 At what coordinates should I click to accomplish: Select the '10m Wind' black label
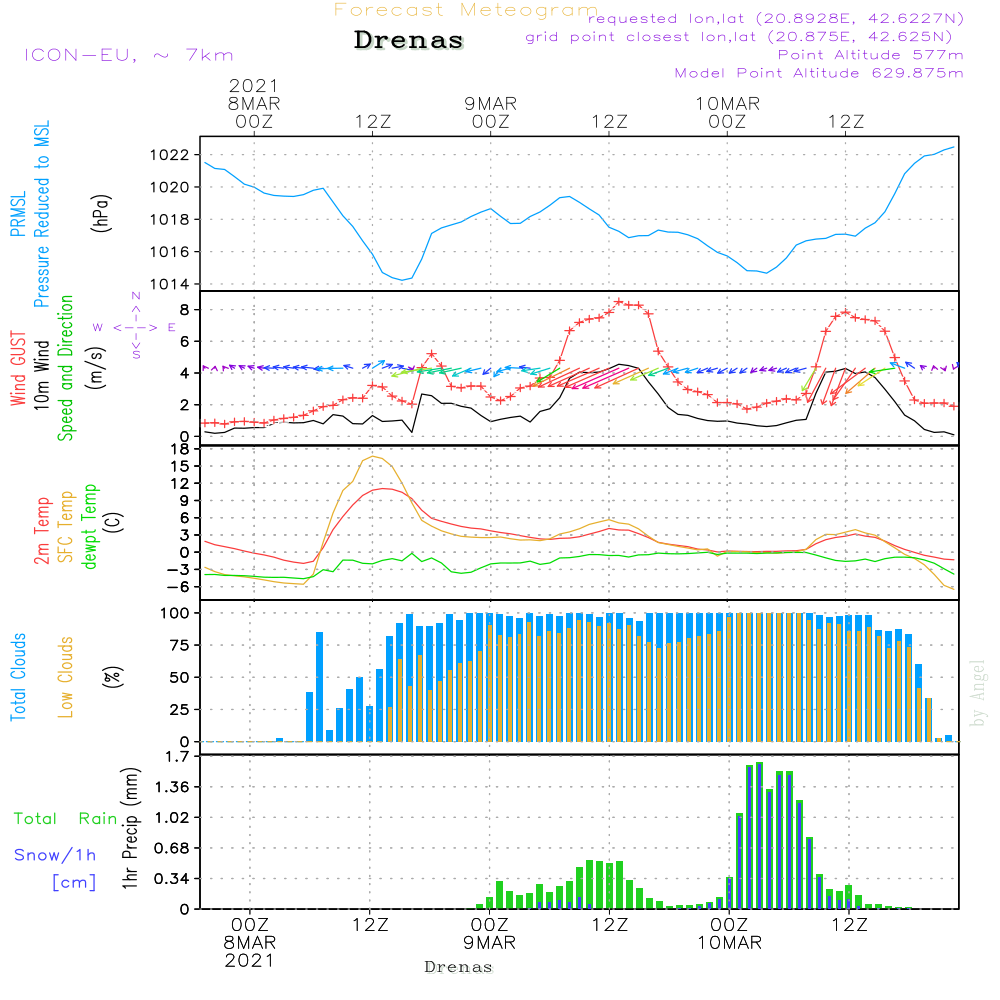[41, 375]
